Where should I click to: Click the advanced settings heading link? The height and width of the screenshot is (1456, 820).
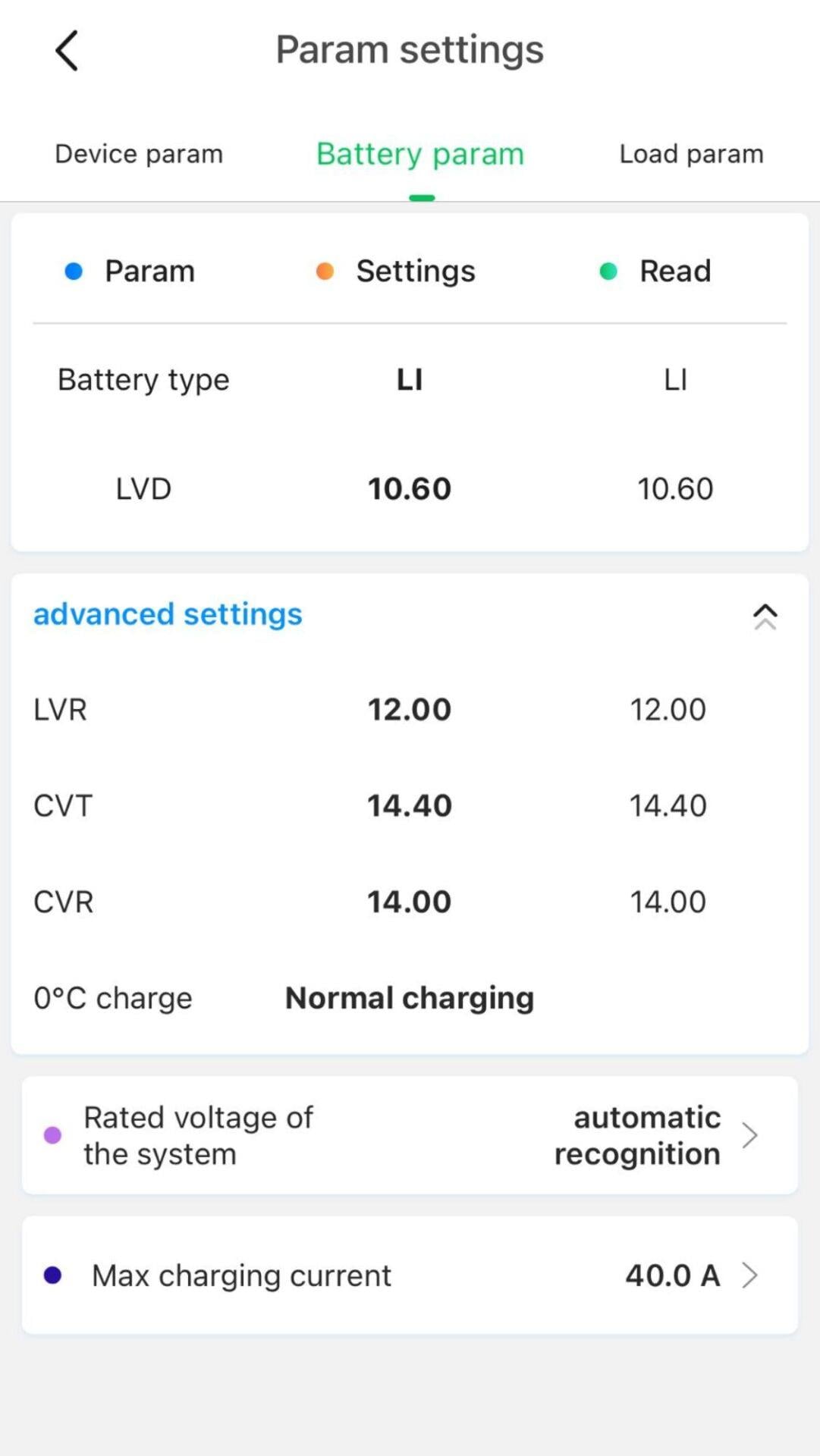tap(168, 614)
